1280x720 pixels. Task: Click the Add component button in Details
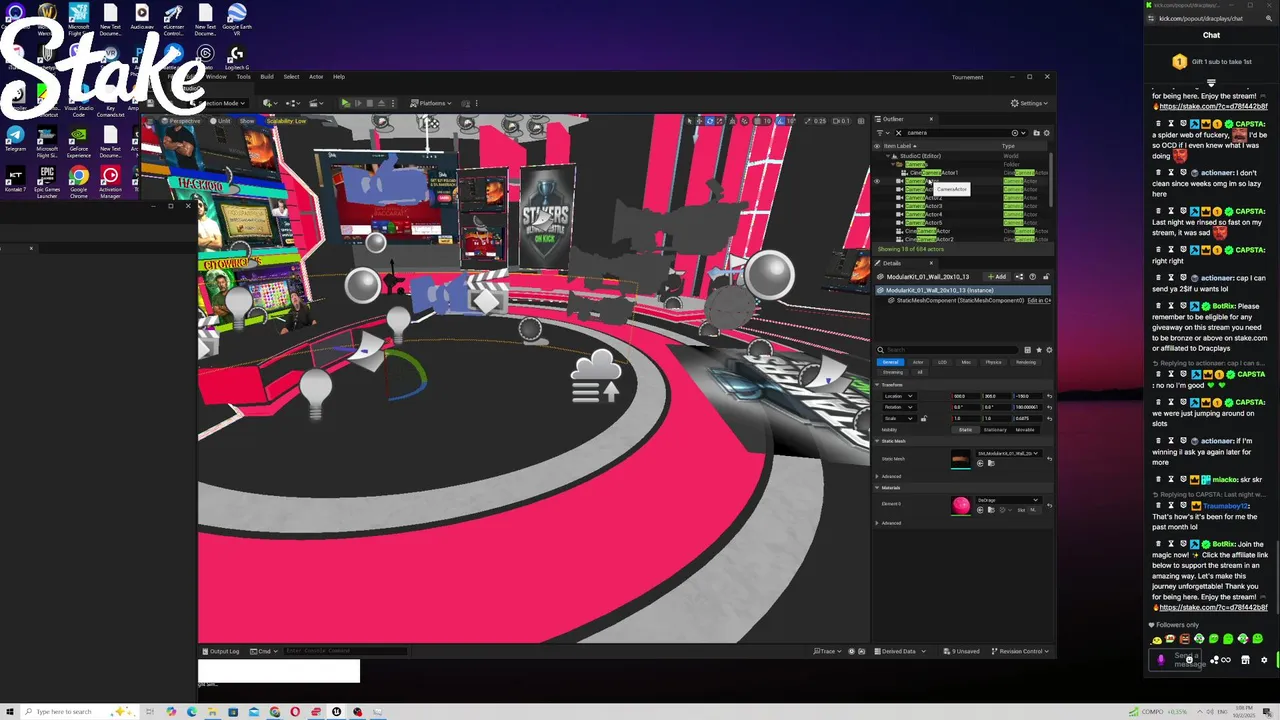tap(997, 277)
